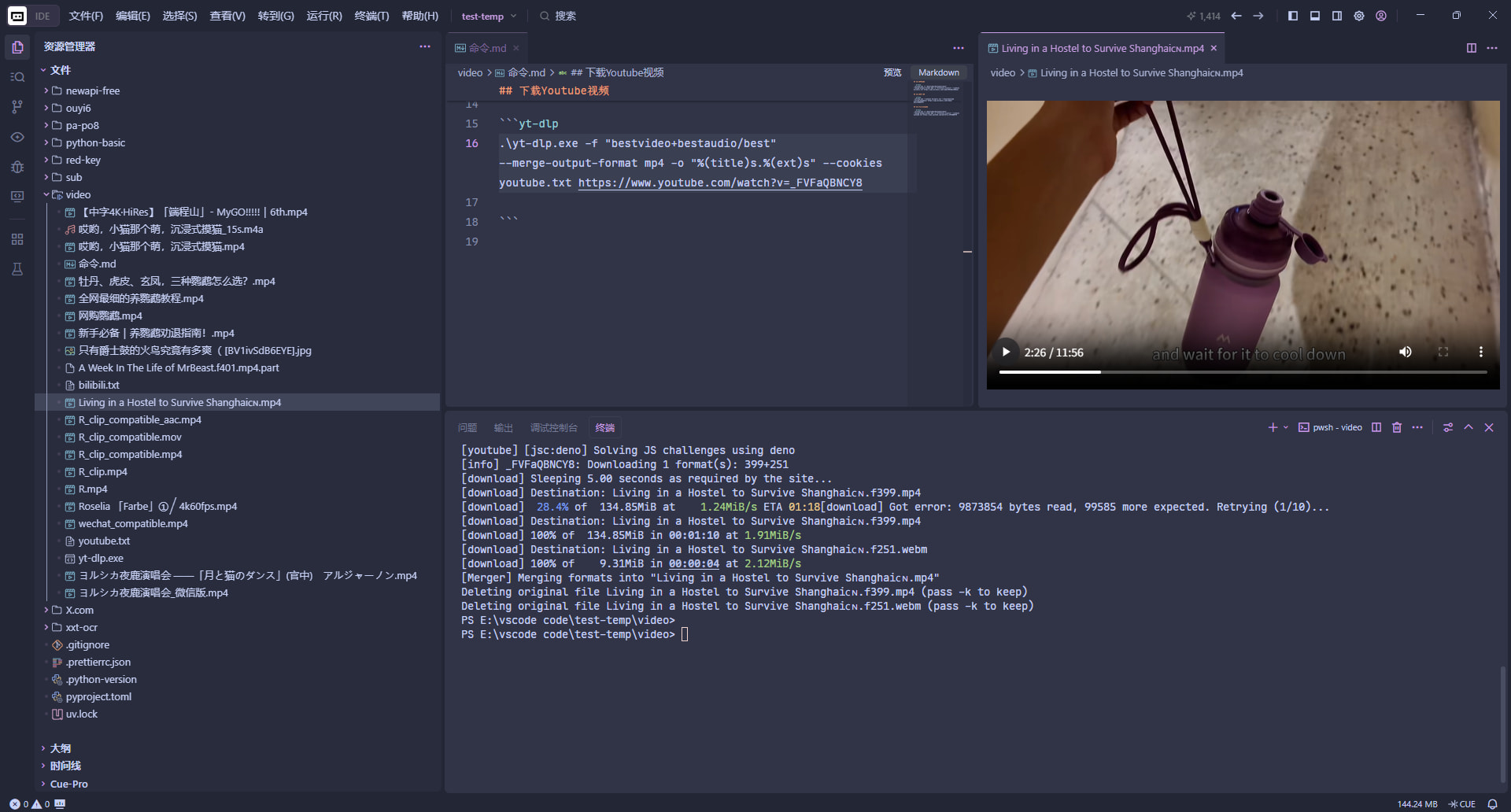Toggle the bottom panel layout

[1315, 16]
